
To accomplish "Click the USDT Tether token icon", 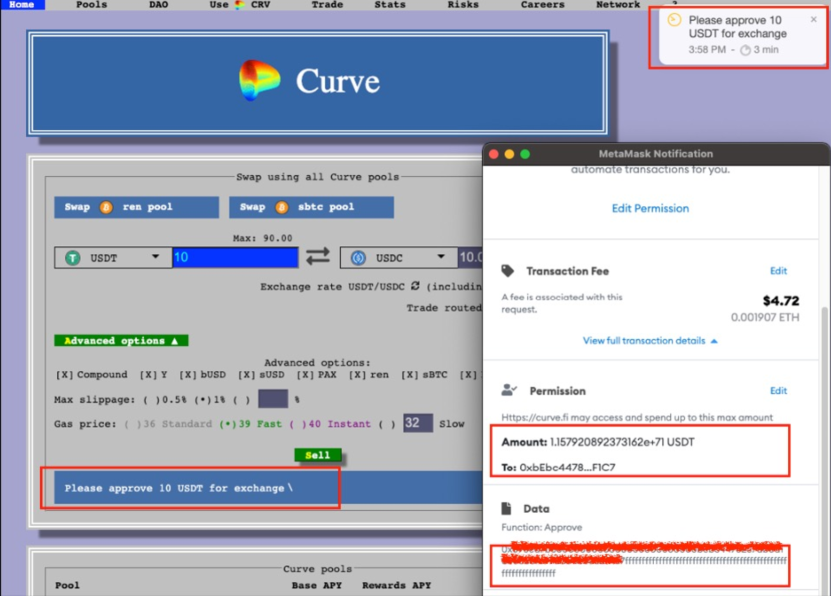I will (73, 258).
